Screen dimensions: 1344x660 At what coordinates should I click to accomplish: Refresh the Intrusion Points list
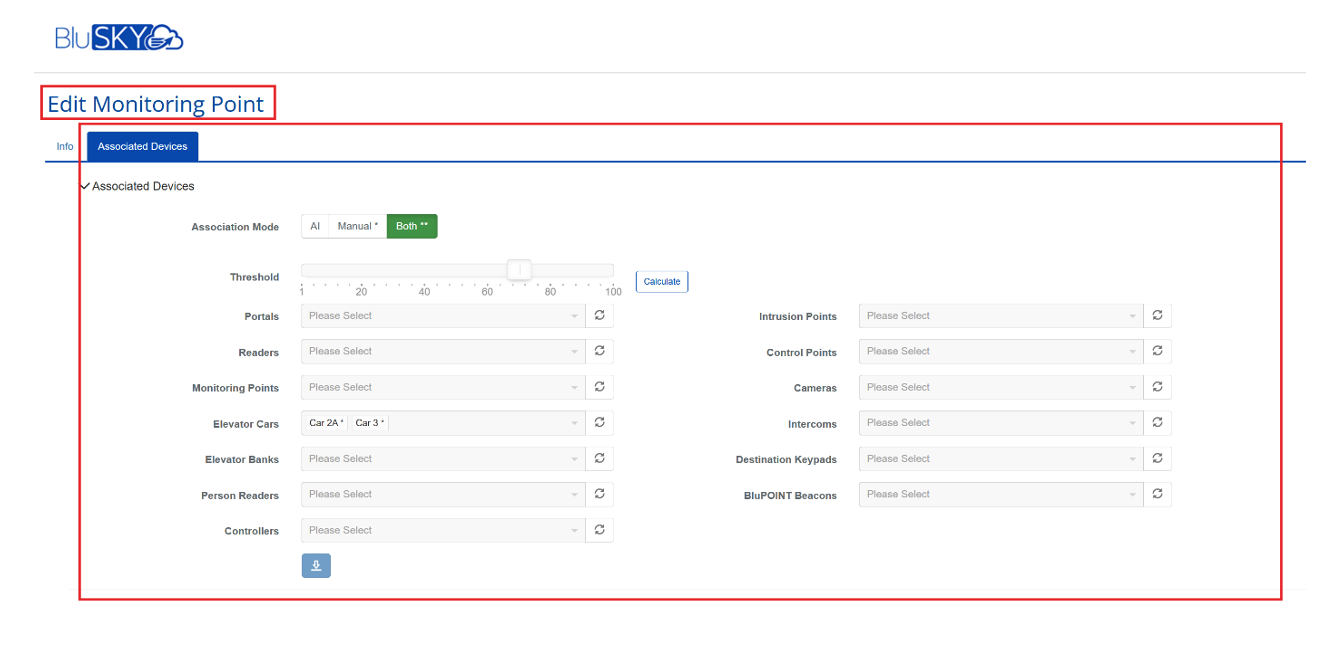1157,316
